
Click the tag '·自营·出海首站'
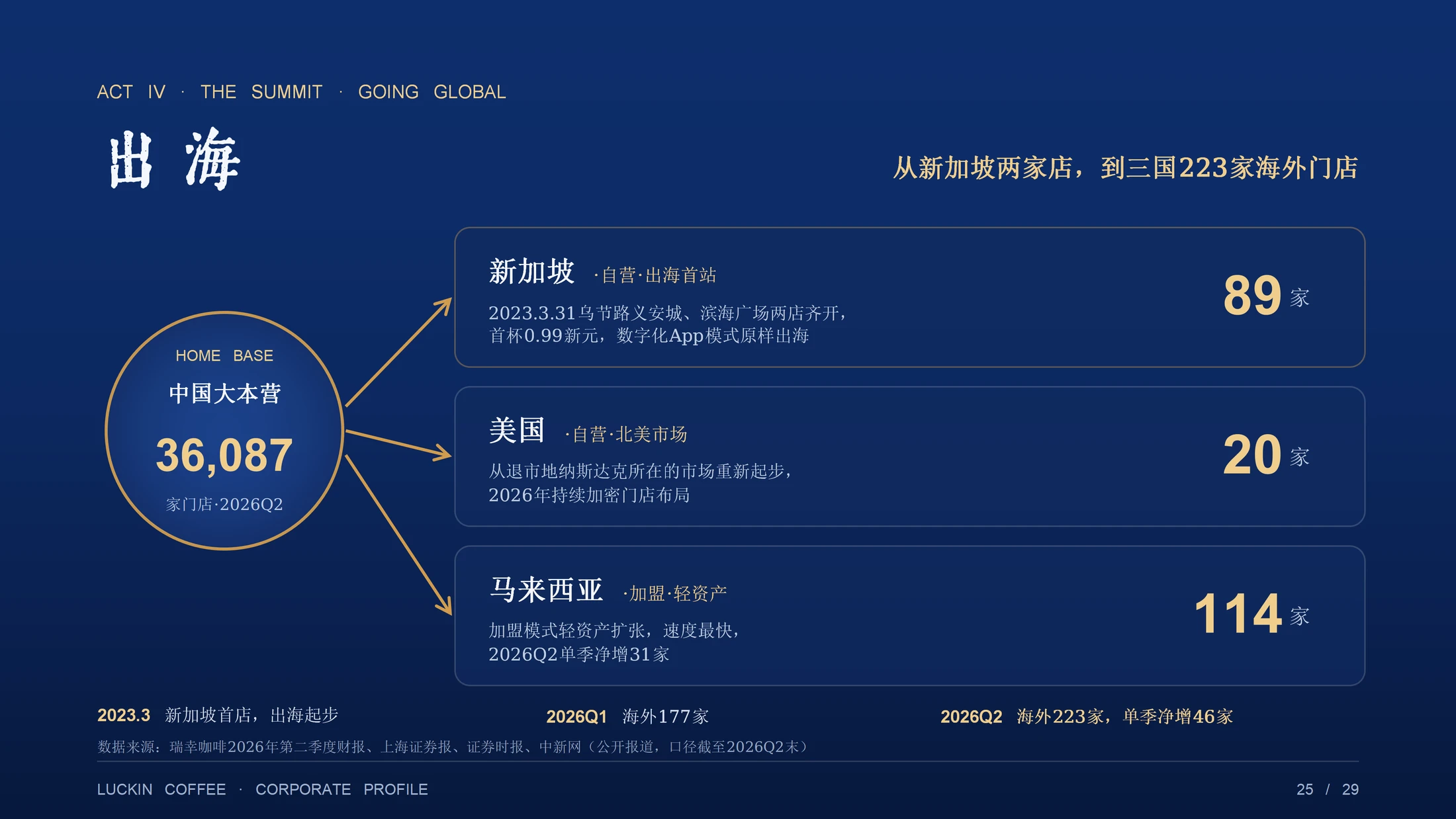click(x=655, y=275)
